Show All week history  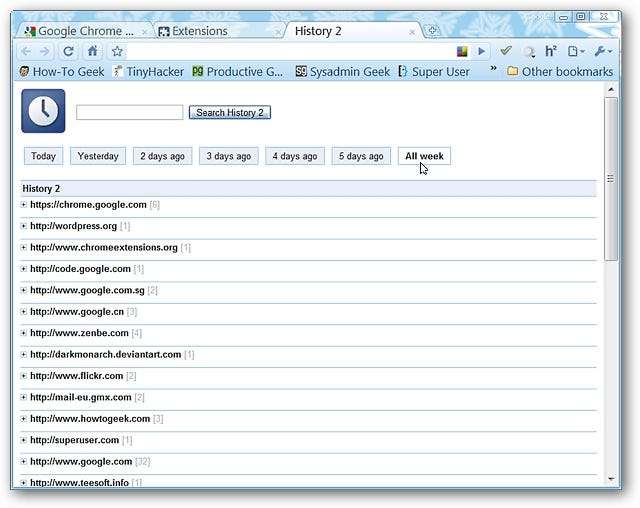point(424,156)
